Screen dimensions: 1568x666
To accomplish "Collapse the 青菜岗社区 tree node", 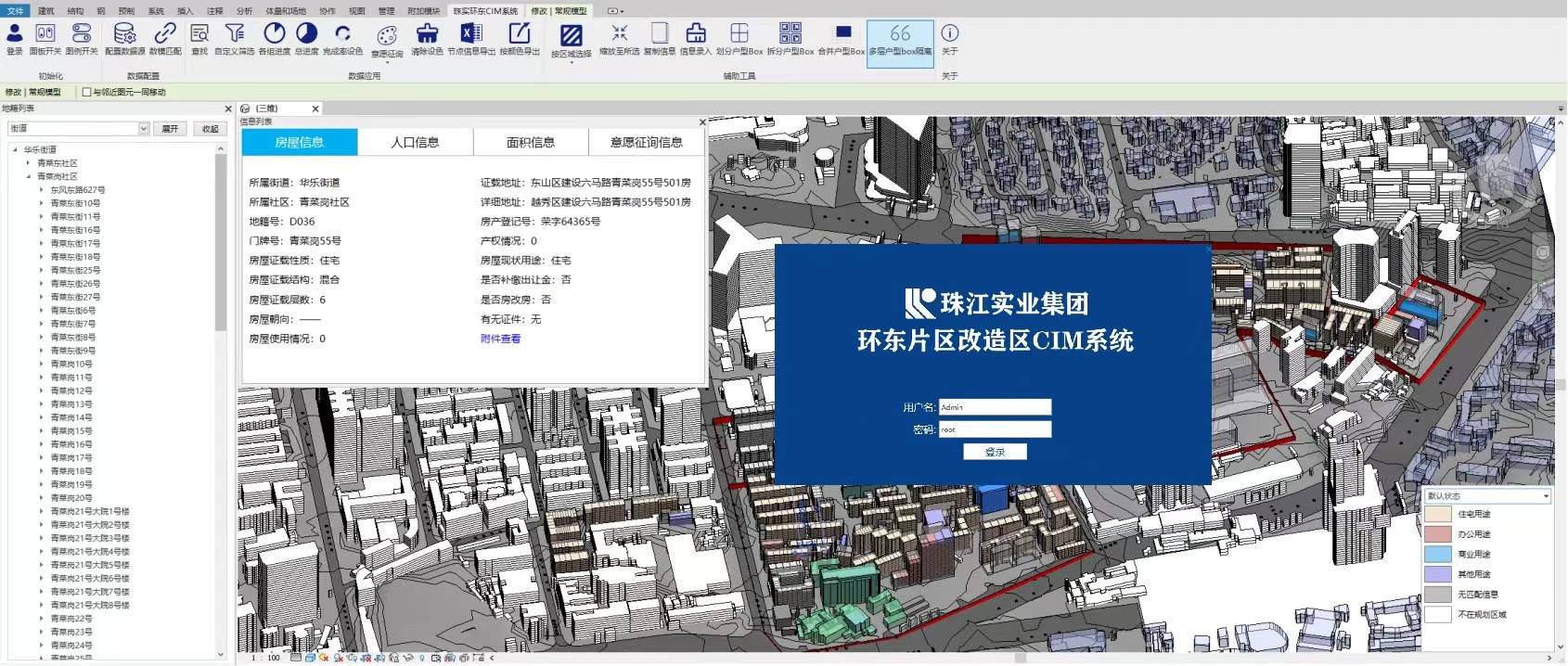I will pyautogui.click(x=28, y=176).
